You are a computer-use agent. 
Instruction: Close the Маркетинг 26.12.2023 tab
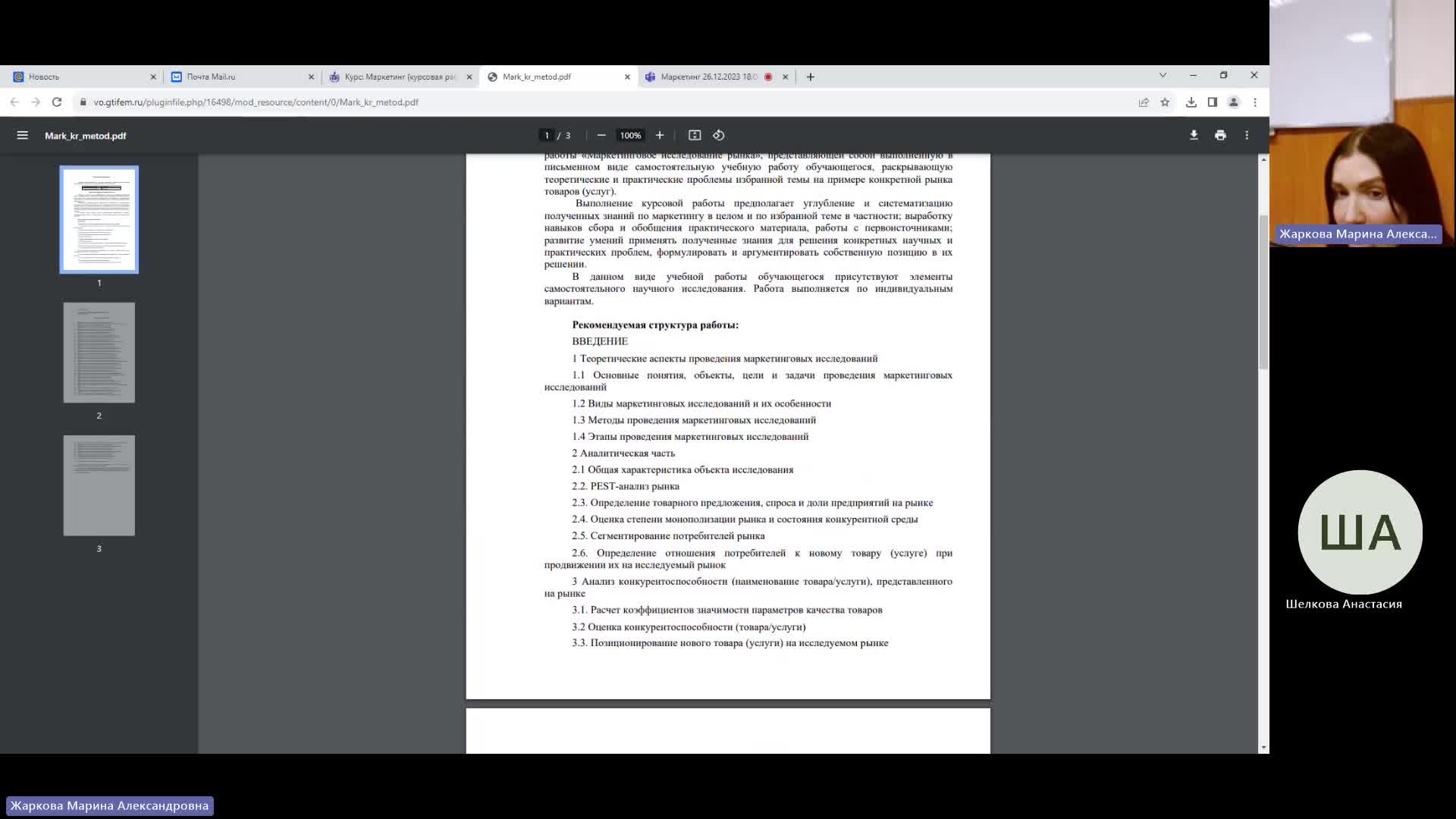click(785, 77)
